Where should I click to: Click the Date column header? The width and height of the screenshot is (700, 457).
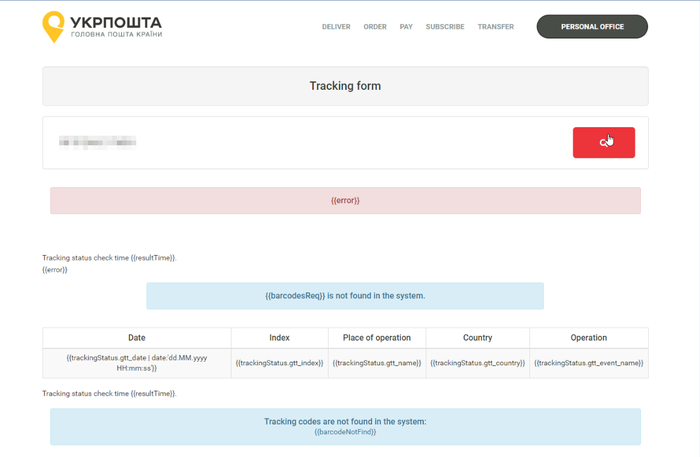click(x=137, y=338)
